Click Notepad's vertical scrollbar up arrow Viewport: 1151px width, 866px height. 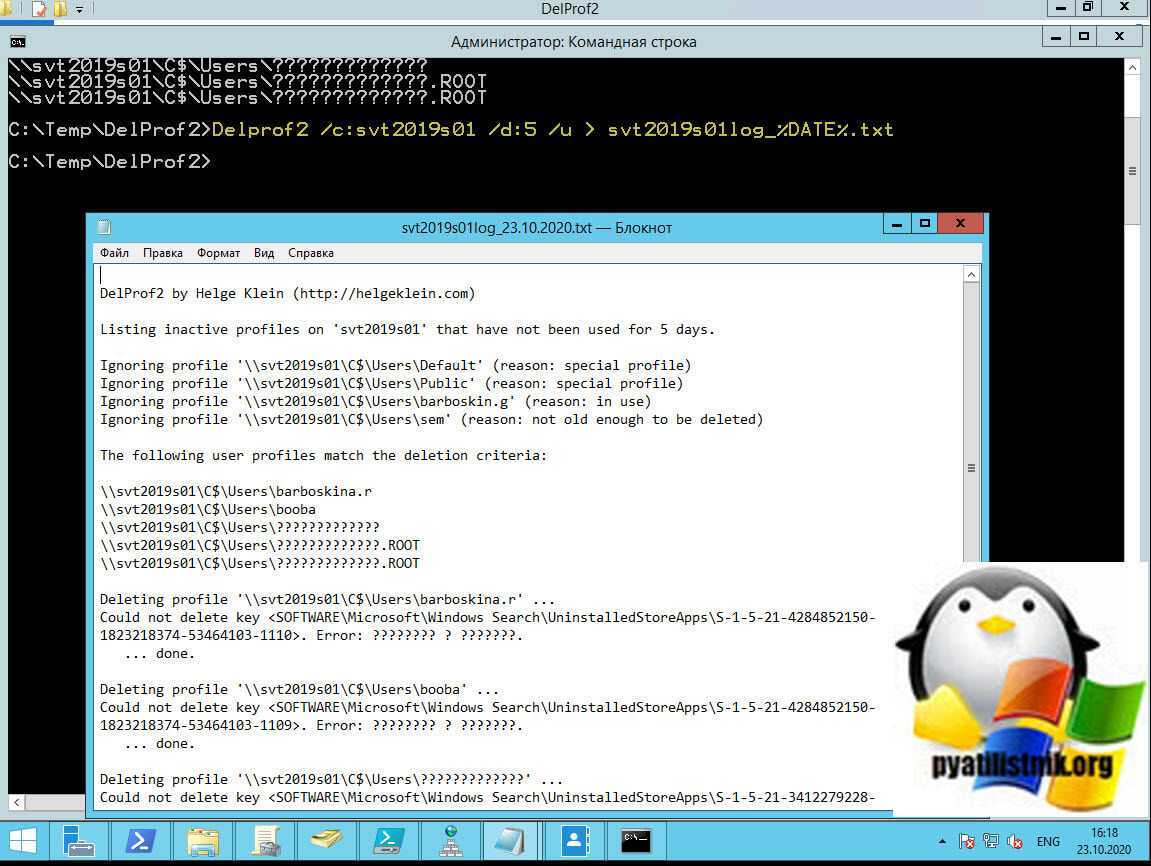point(971,274)
